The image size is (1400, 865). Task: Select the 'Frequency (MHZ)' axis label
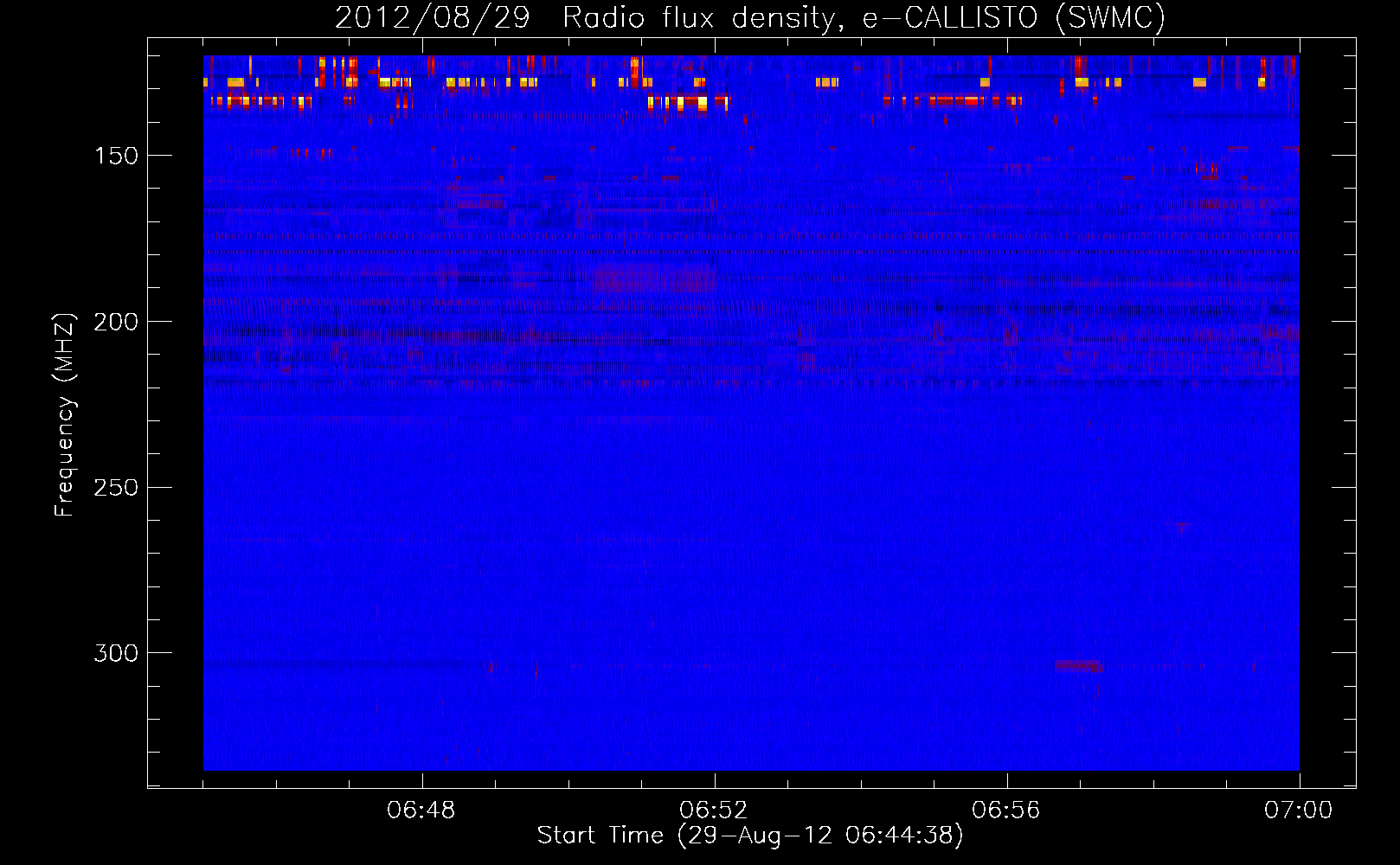65,414
